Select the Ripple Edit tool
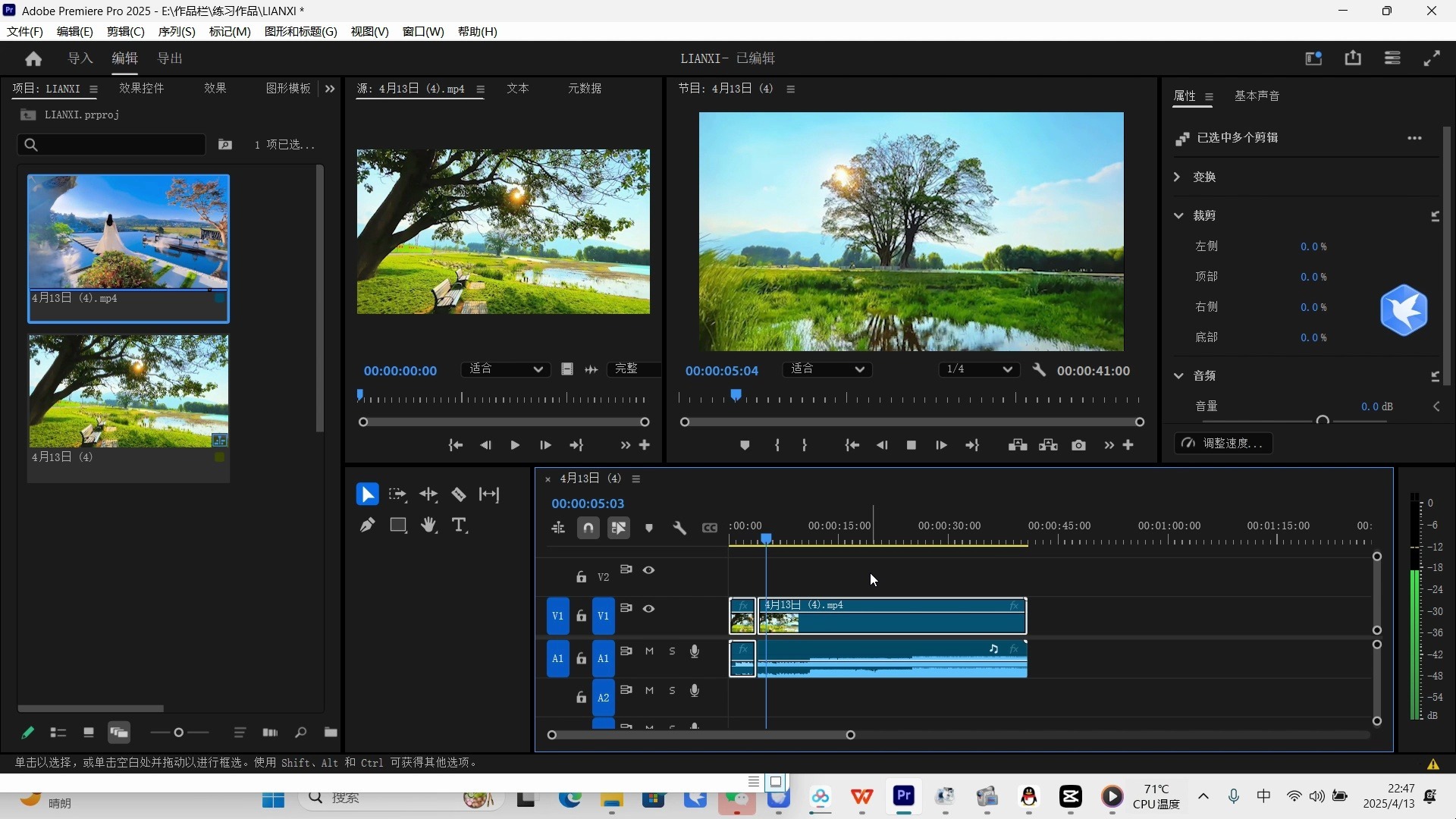Viewport: 1456px width, 819px height. pyautogui.click(x=428, y=494)
